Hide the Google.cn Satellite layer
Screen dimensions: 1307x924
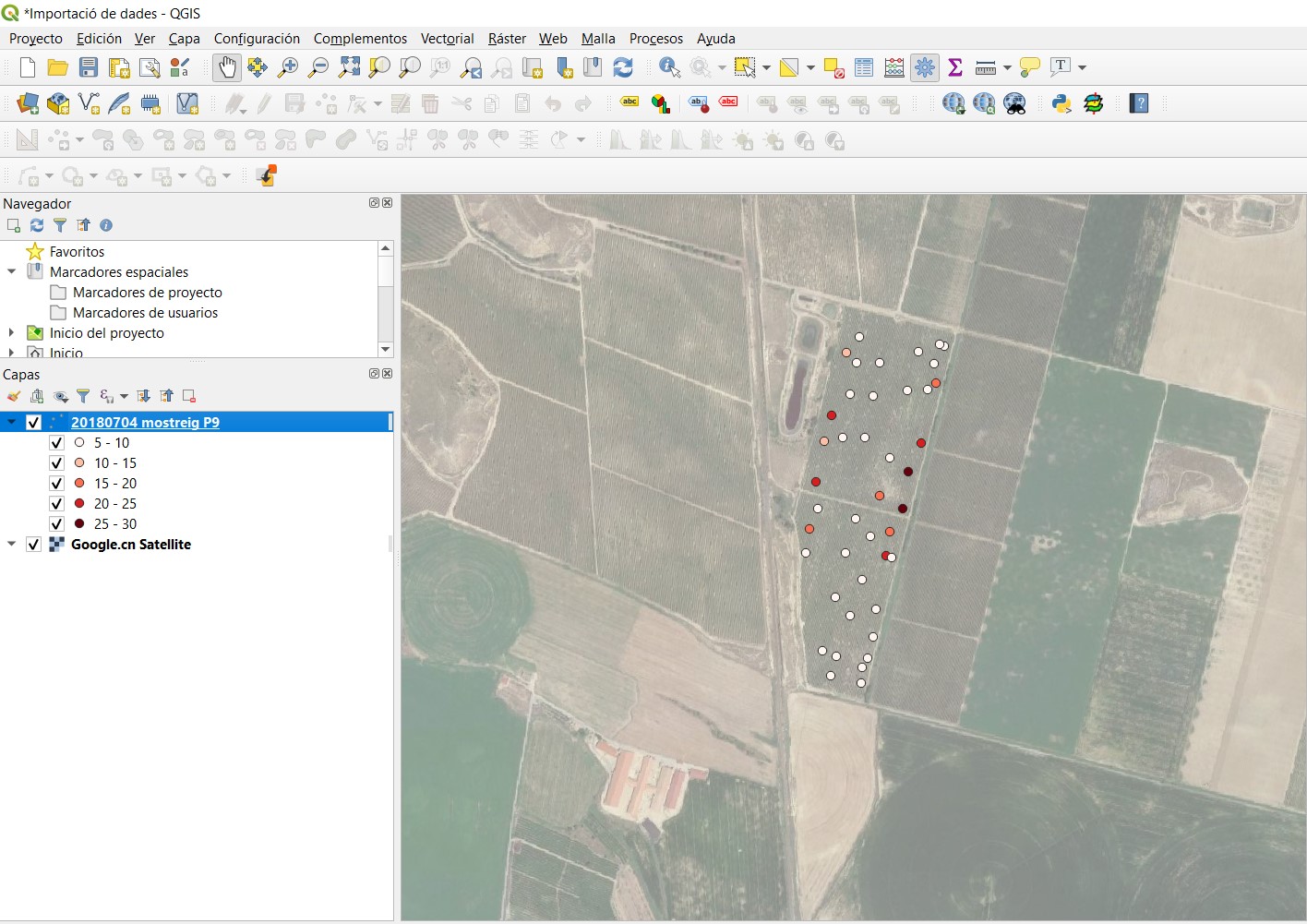(x=34, y=544)
